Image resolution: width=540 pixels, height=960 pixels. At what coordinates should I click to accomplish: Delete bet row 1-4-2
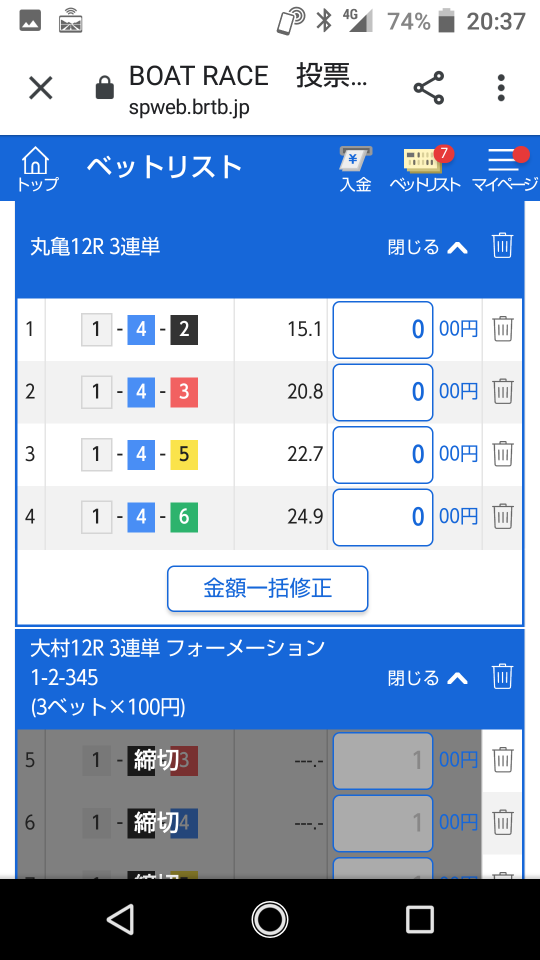[x=503, y=329]
